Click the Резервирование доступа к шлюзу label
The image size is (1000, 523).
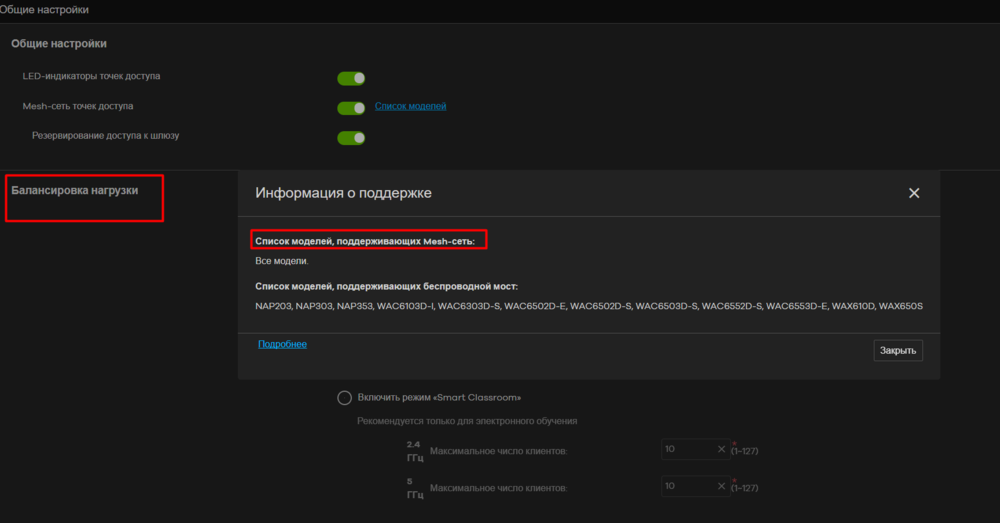tap(105, 135)
